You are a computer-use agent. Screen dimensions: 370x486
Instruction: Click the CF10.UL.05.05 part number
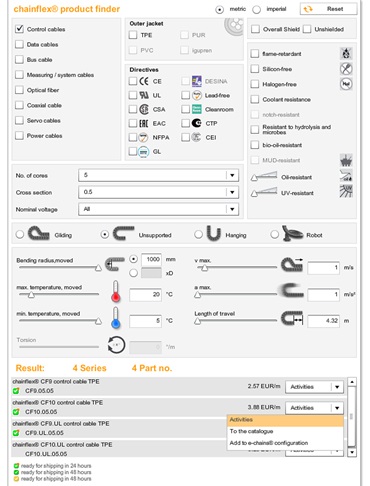coord(46,454)
